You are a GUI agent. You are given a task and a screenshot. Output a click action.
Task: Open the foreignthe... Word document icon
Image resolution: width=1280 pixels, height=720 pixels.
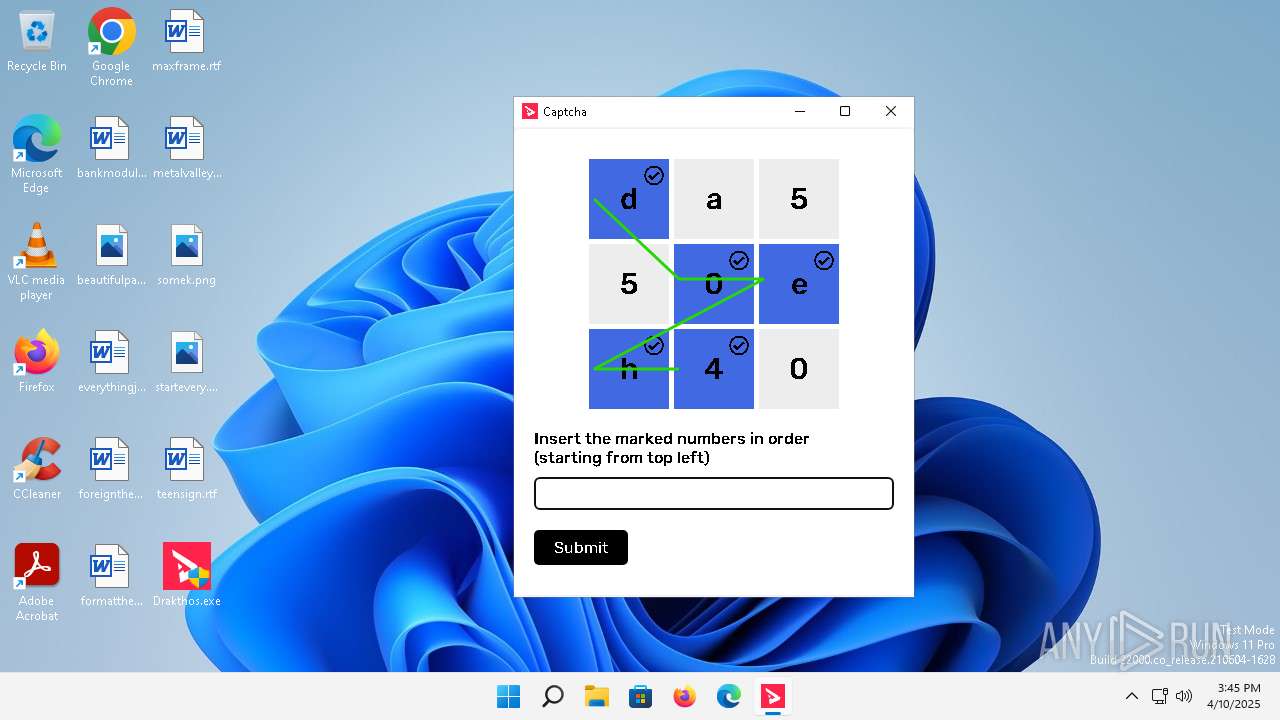[111, 470]
